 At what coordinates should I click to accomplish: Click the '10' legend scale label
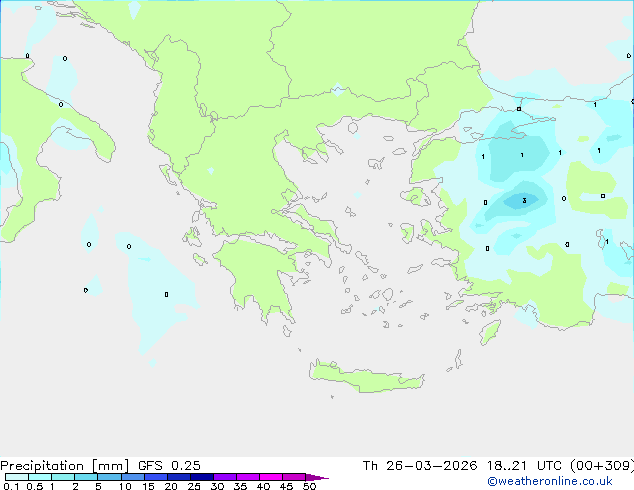tap(125, 486)
